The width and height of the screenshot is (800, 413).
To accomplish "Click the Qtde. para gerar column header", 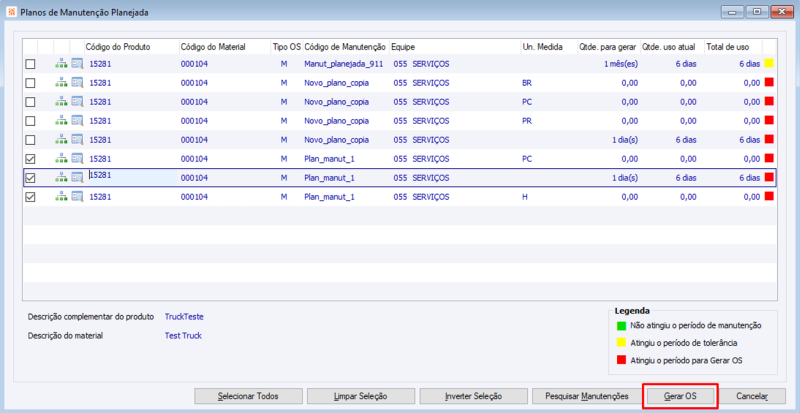I will [x=609, y=47].
